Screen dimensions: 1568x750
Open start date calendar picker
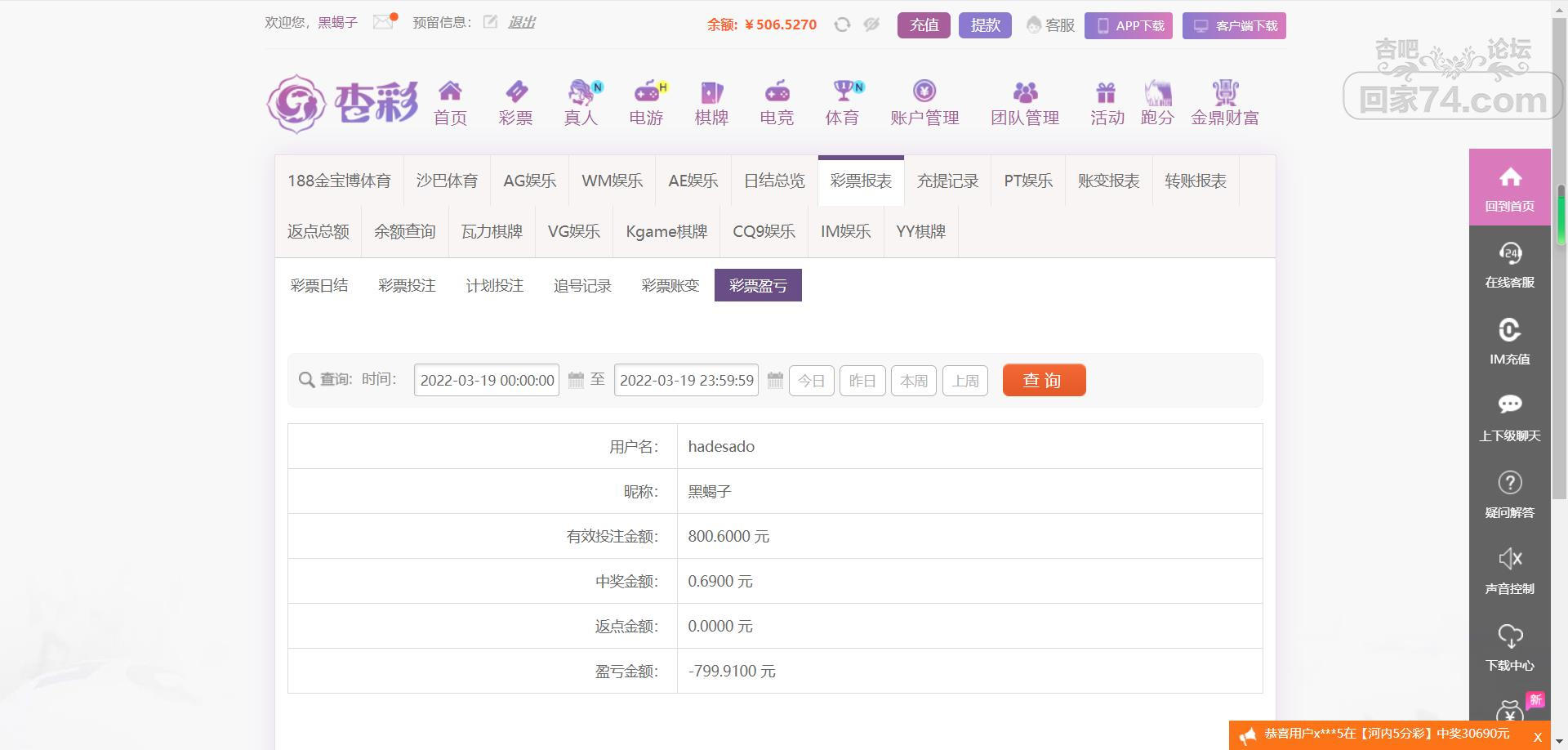pos(576,380)
